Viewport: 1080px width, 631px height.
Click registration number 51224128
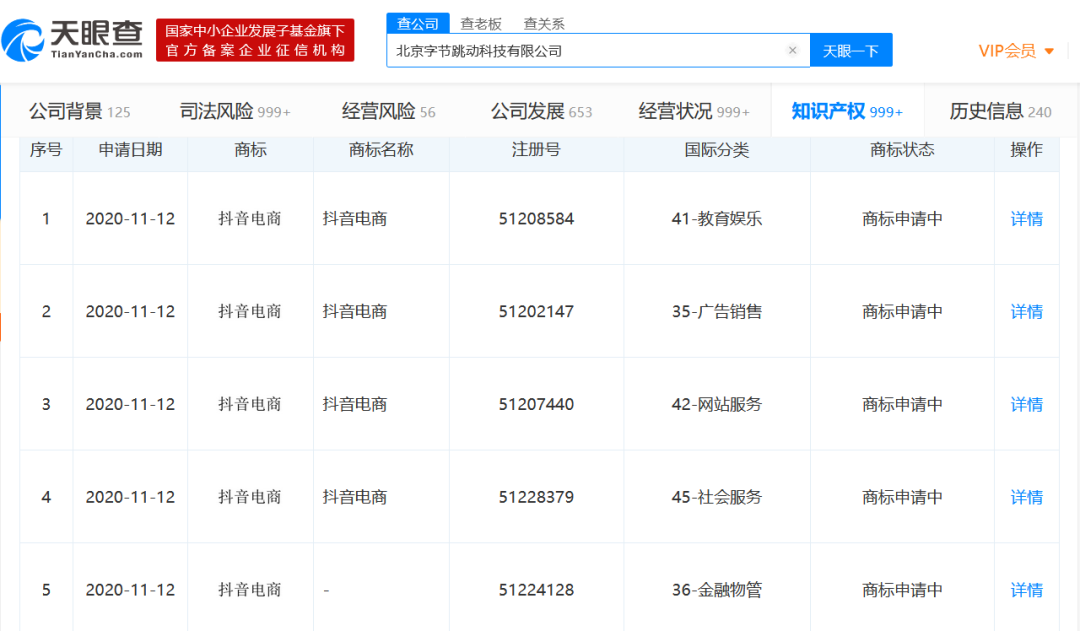click(536, 590)
